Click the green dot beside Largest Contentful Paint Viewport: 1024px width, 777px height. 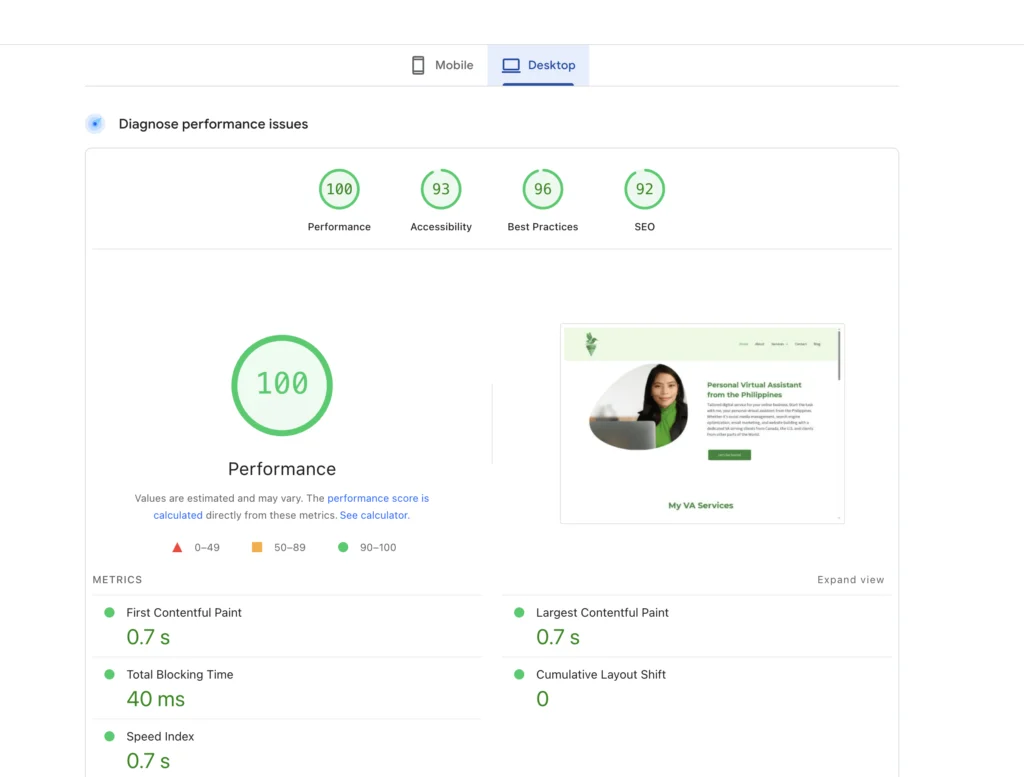pos(519,612)
